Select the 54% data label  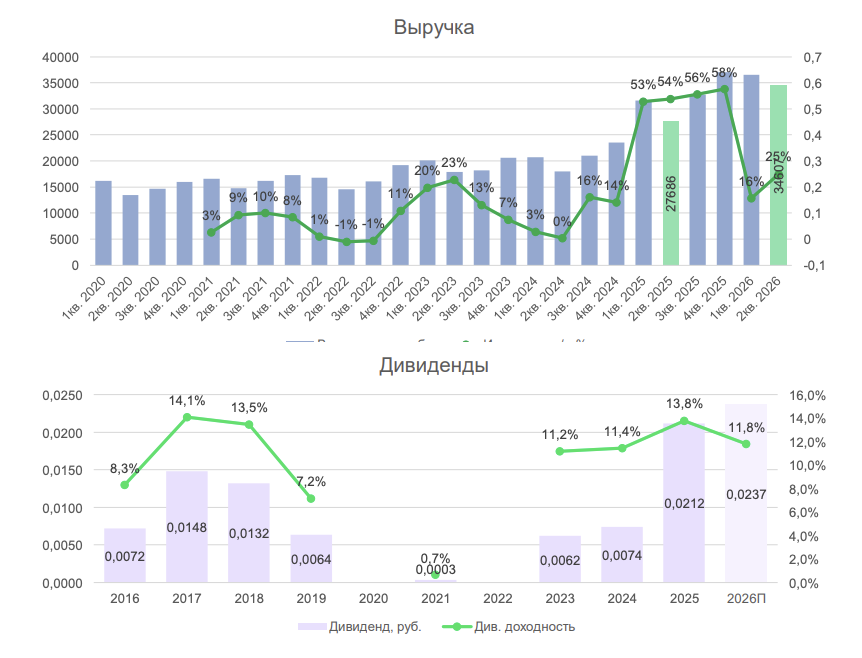(x=670, y=82)
